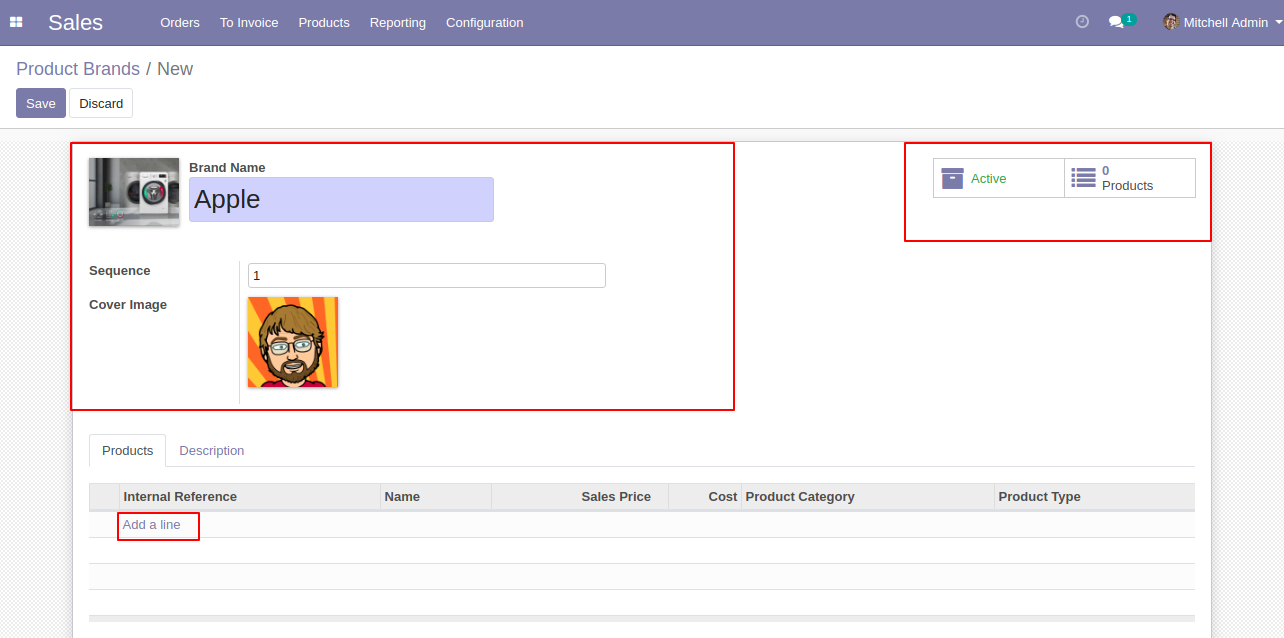The width and height of the screenshot is (1284, 638).
Task: Click the Sequence label
Action: [120, 271]
